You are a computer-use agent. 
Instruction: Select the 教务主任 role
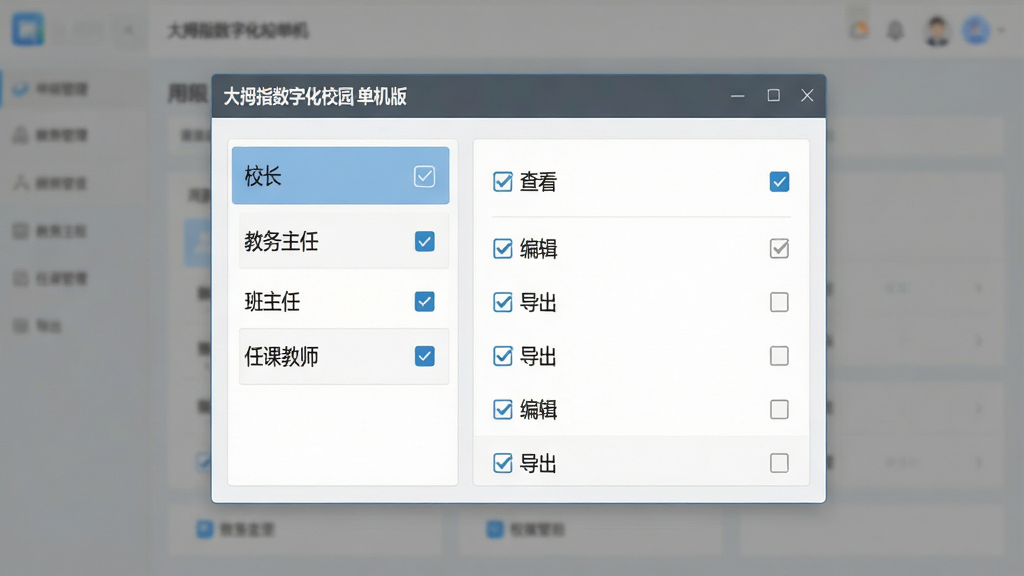[344, 242]
